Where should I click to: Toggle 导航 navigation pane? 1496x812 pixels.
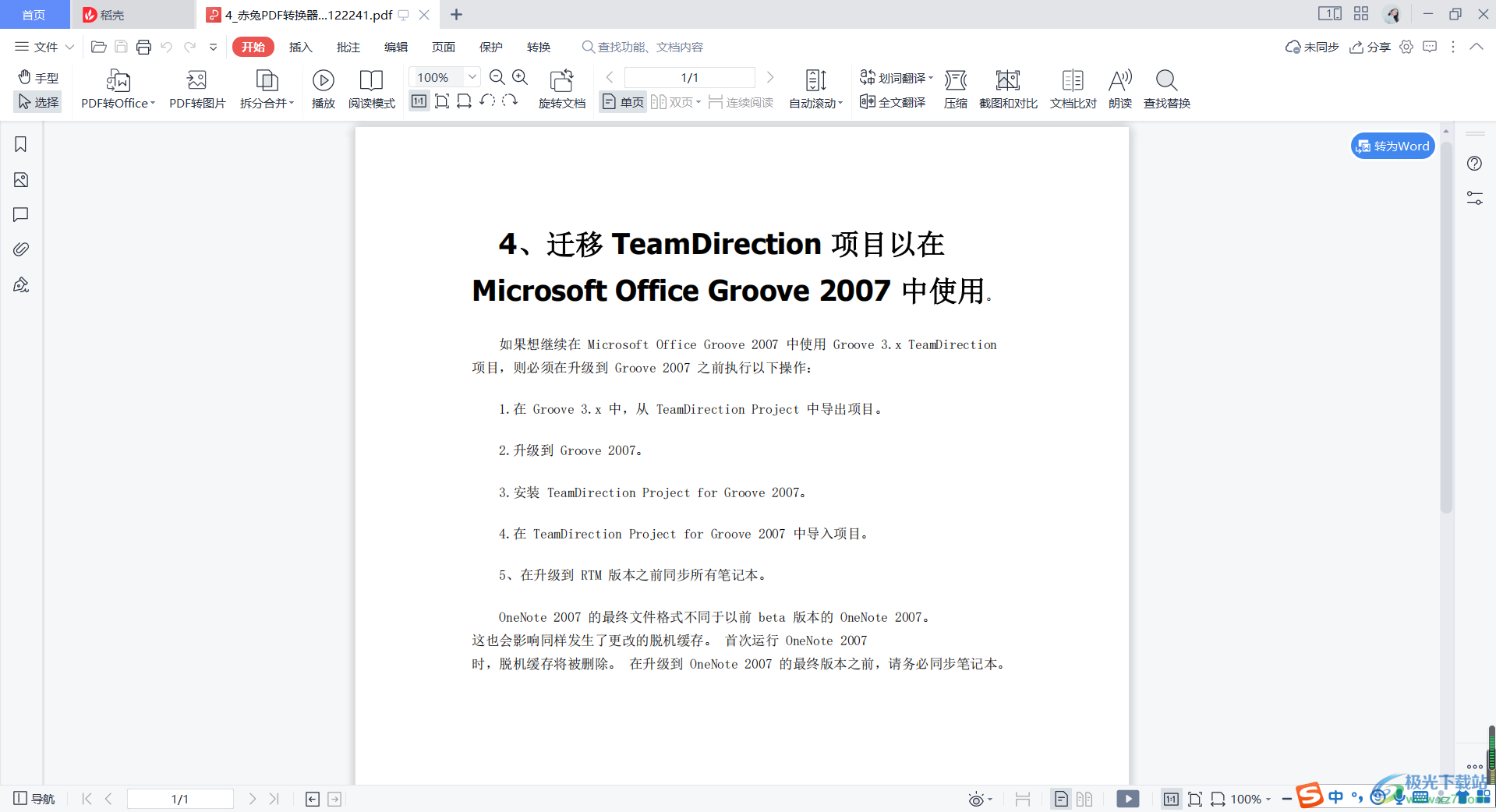[x=34, y=799]
